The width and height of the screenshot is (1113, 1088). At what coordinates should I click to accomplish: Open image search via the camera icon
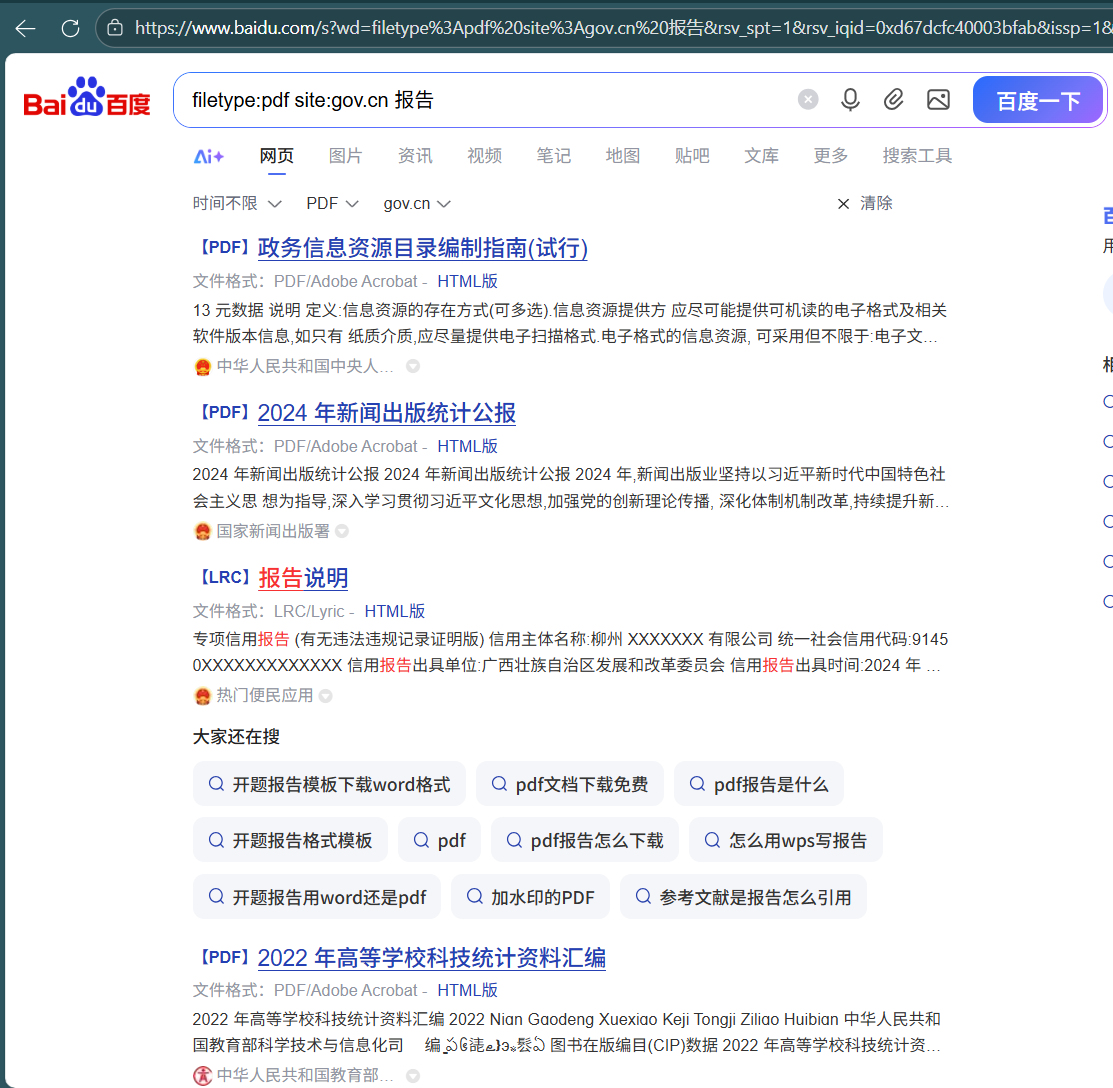coord(938,99)
